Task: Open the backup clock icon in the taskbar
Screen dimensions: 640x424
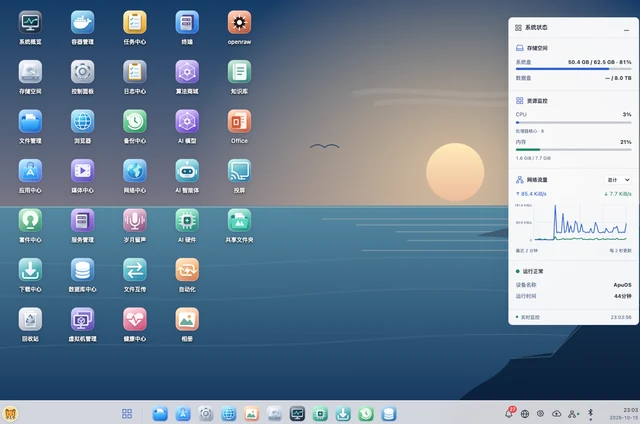Action: coord(366,414)
